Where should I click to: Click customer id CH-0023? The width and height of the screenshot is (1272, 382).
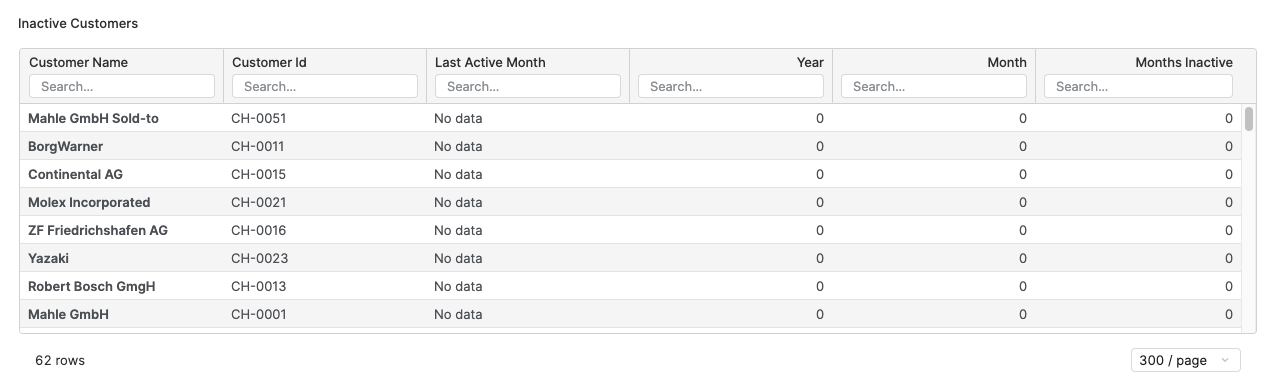(x=259, y=258)
